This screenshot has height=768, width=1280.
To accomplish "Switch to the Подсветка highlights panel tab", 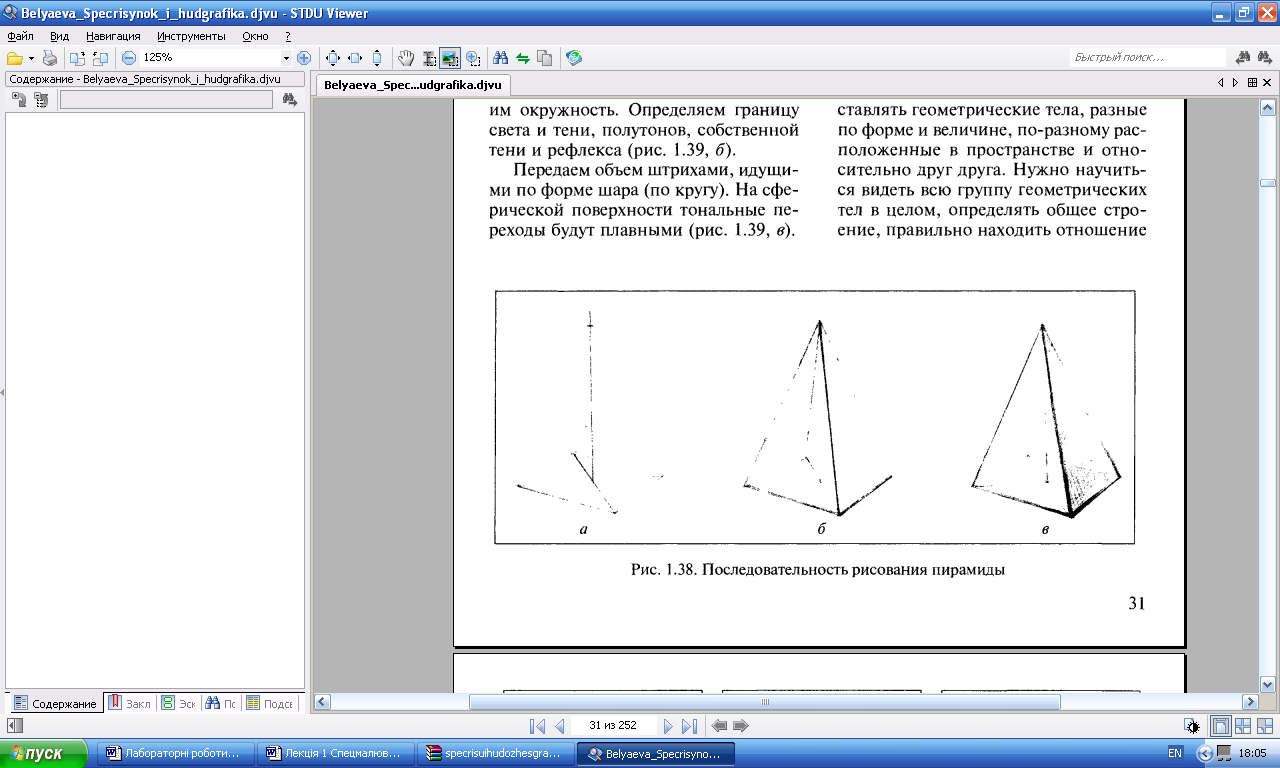I will tap(270, 703).
